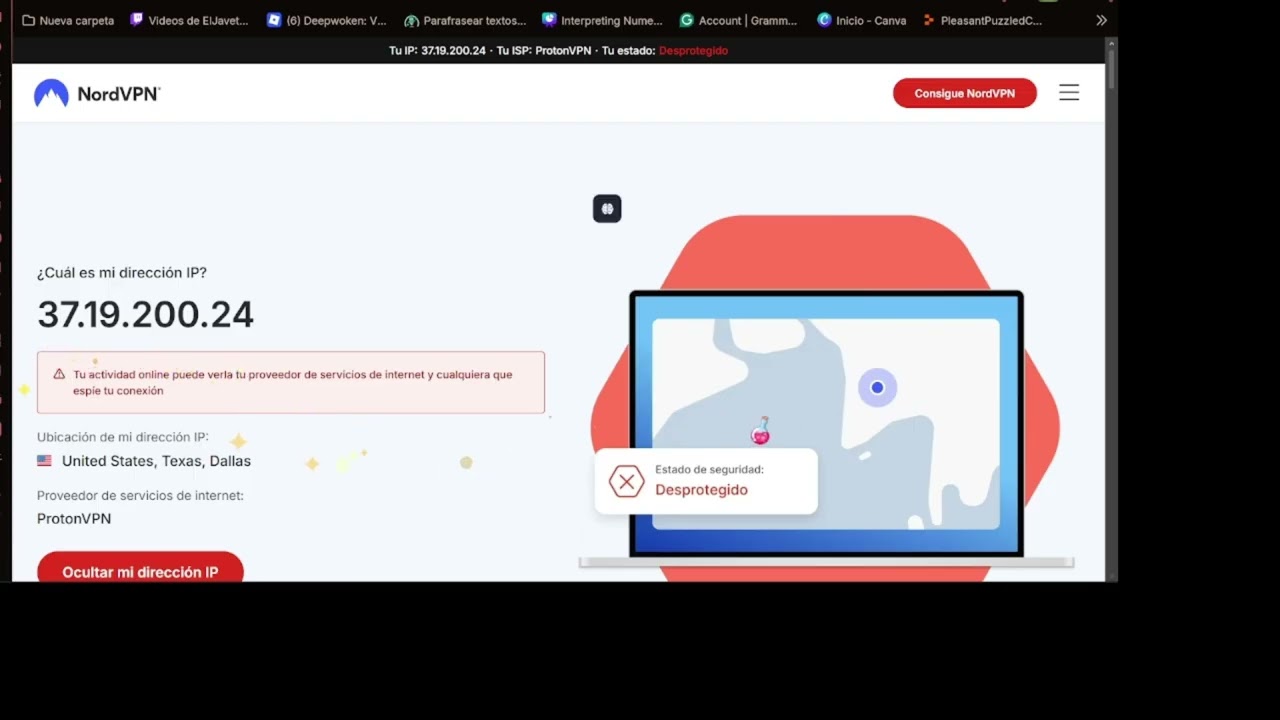The image size is (1280, 720).
Task: Open the Interpreting Nume... bookmark
Action: [x=602, y=20]
